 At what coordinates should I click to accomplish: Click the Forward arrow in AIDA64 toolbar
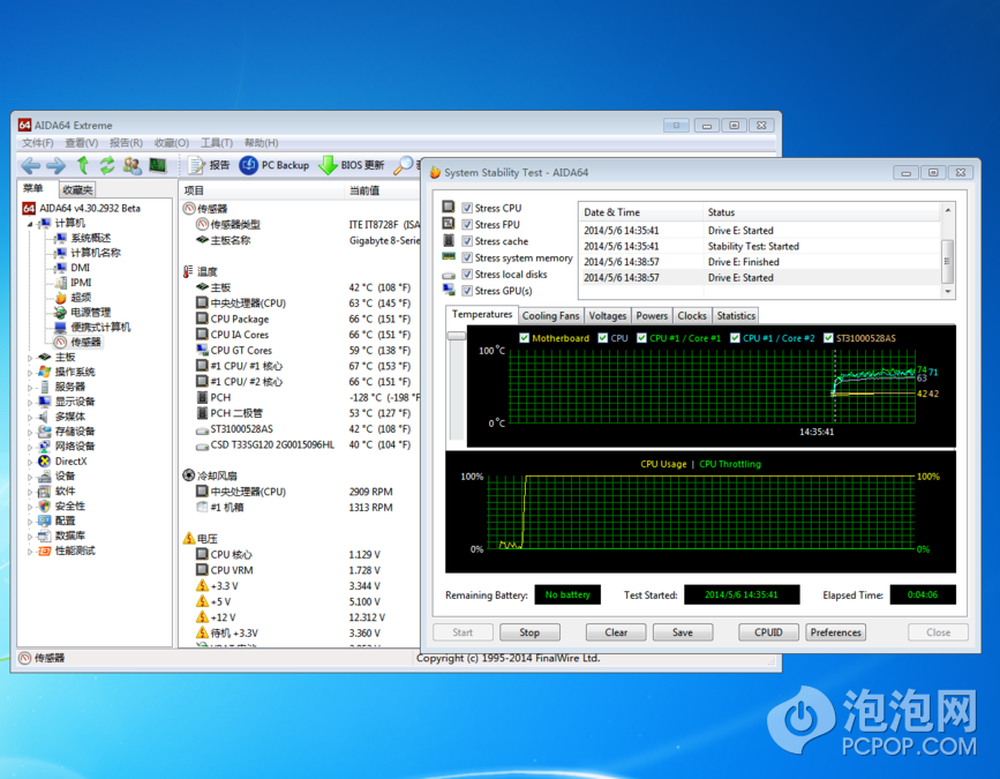[56, 166]
